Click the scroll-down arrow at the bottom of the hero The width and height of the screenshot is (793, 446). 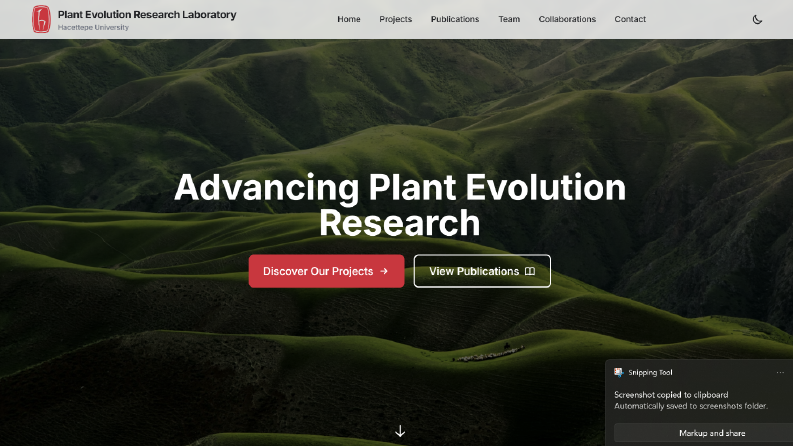pos(400,431)
